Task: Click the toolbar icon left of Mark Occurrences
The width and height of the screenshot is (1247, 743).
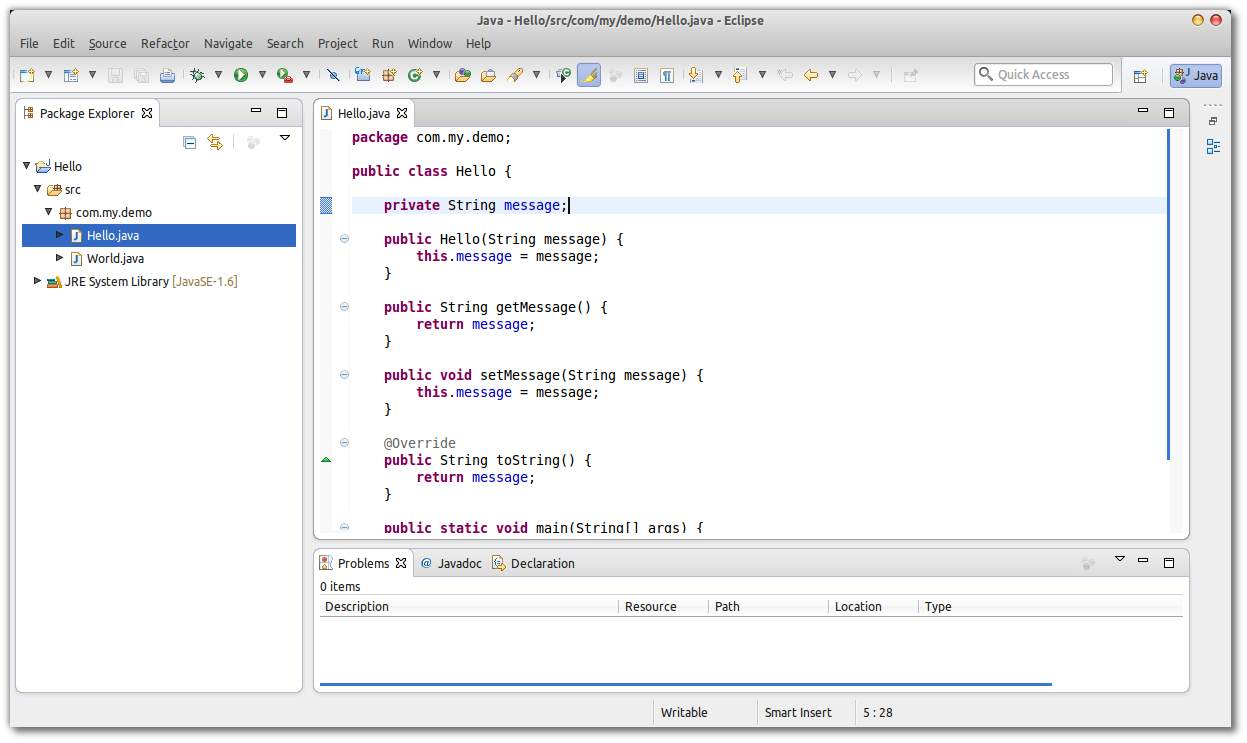Action: (564, 75)
